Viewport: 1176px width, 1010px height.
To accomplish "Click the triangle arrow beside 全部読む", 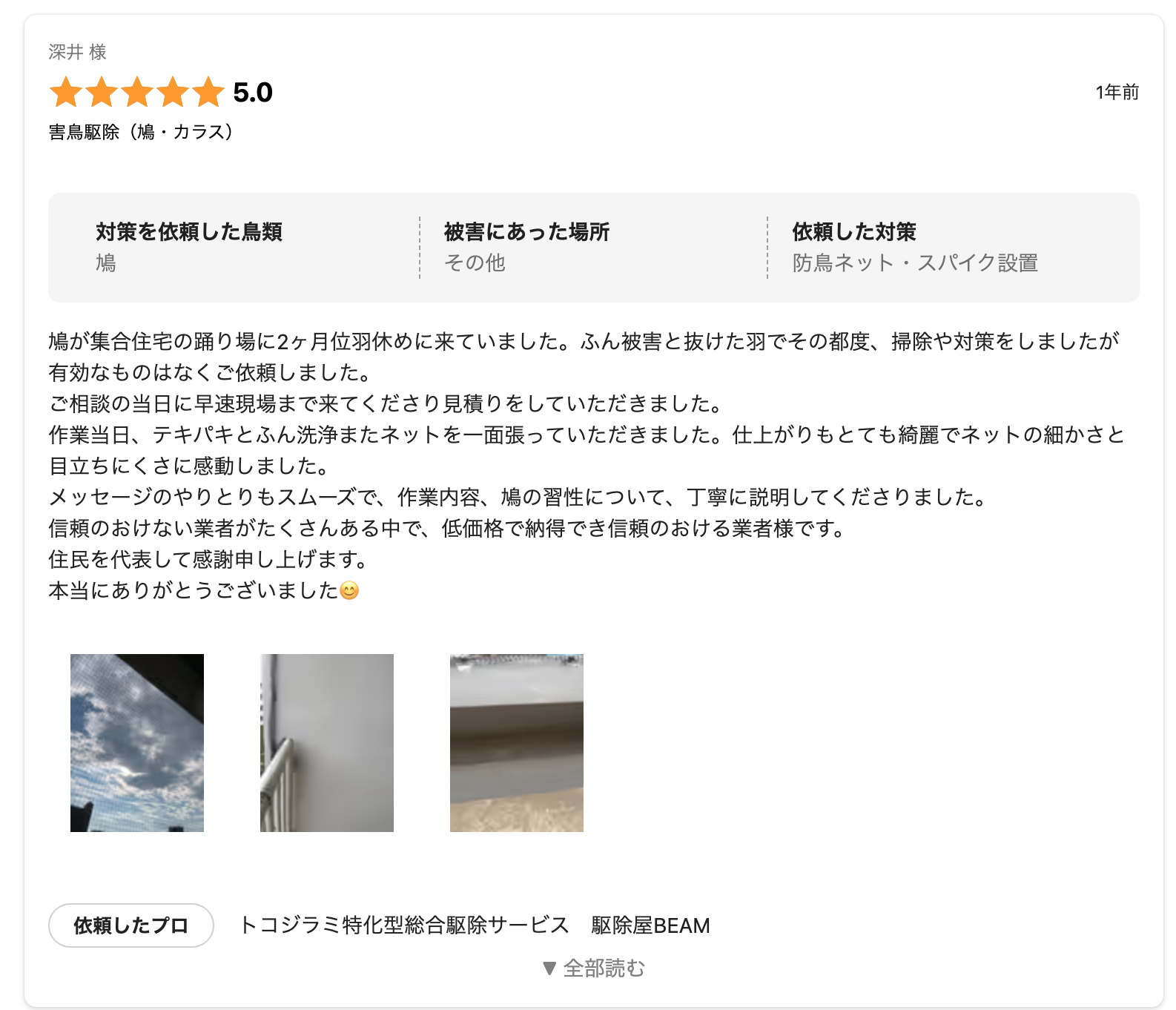I will tap(549, 968).
